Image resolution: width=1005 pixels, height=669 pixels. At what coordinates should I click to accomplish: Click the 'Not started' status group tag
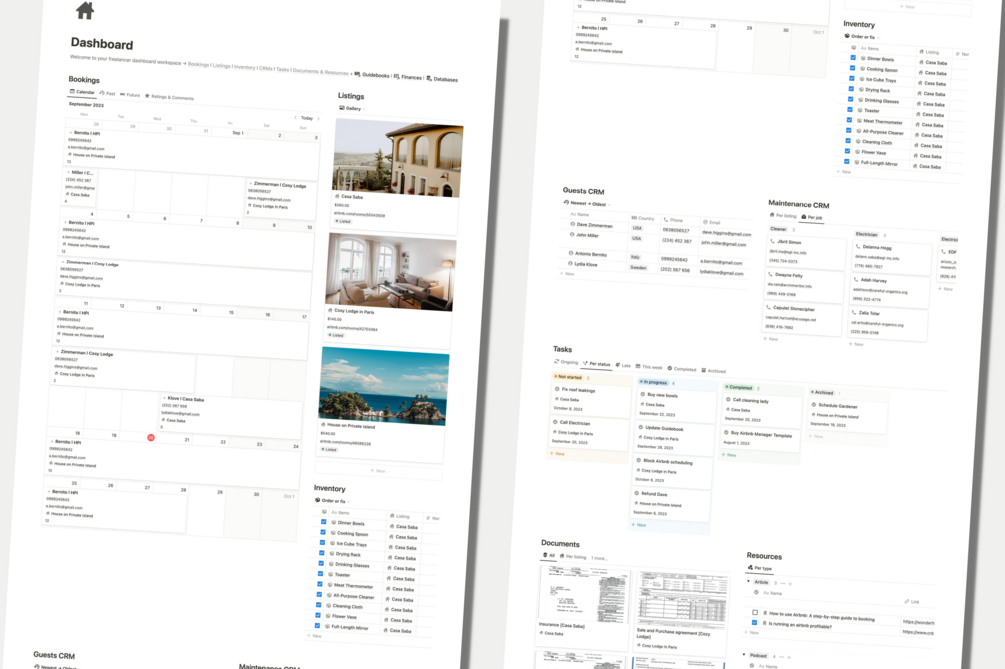point(569,377)
